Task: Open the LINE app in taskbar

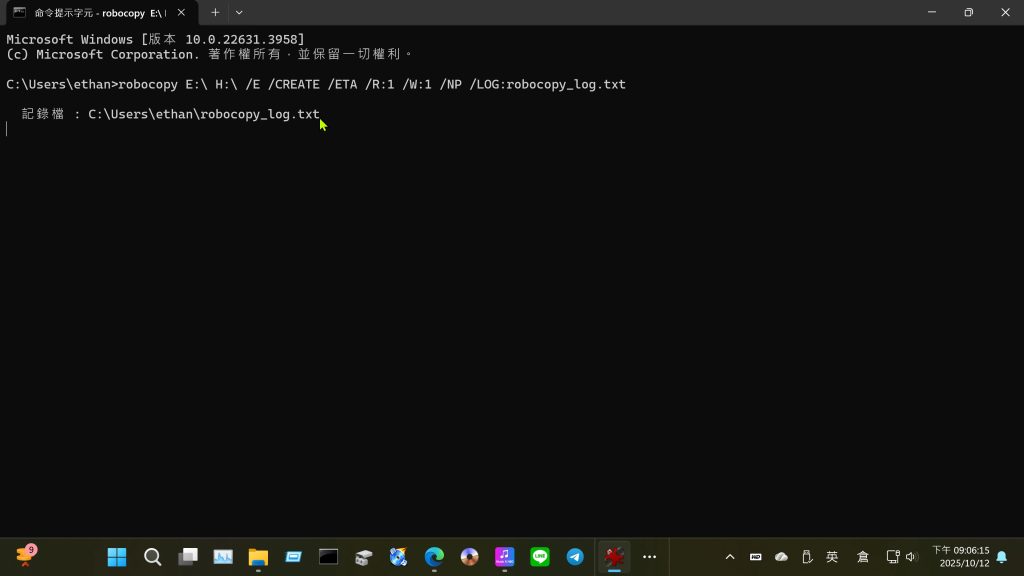Action: 540,557
